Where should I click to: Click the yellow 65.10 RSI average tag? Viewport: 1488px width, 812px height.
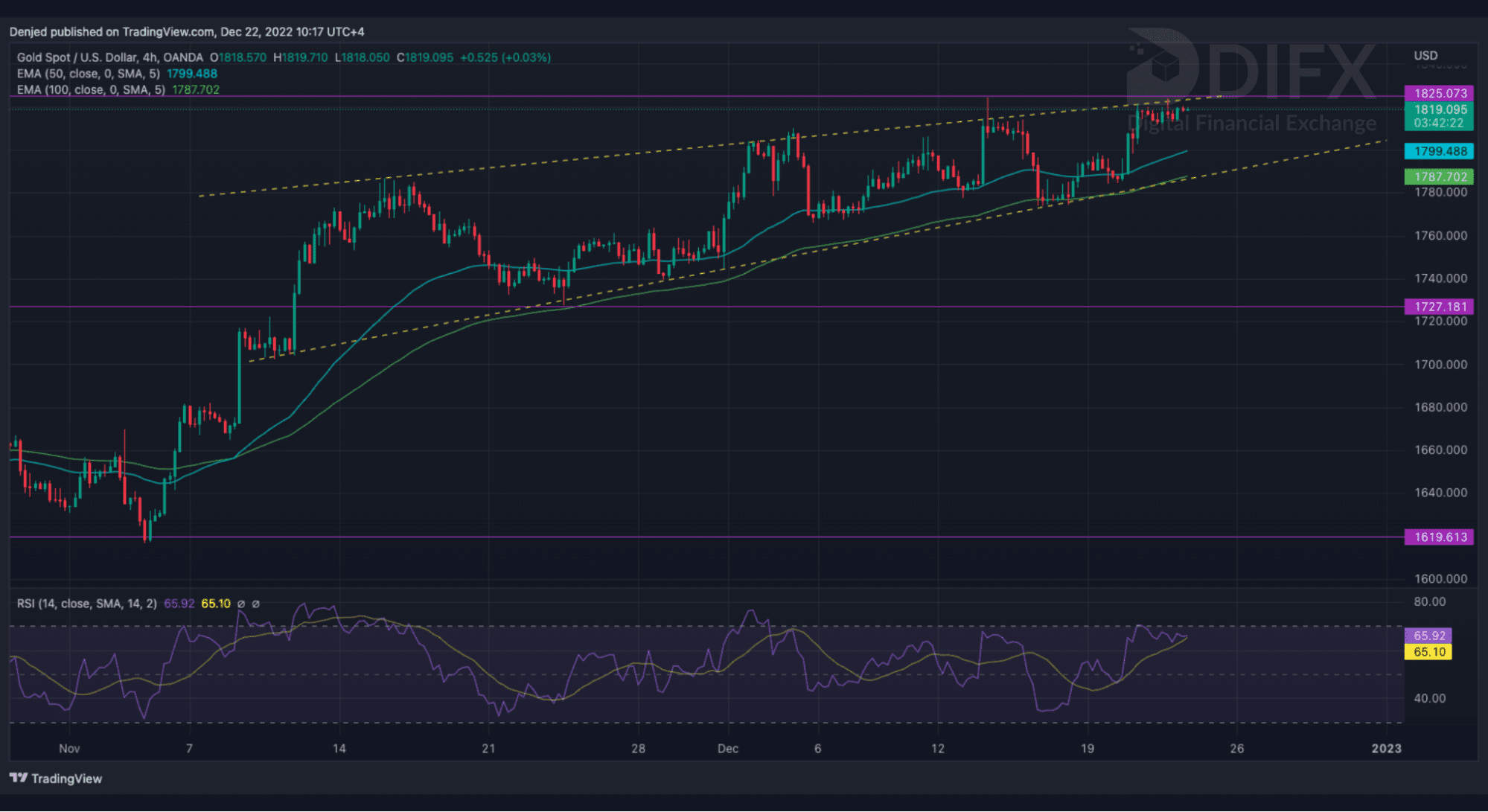pyautogui.click(x=1428, y=652)
